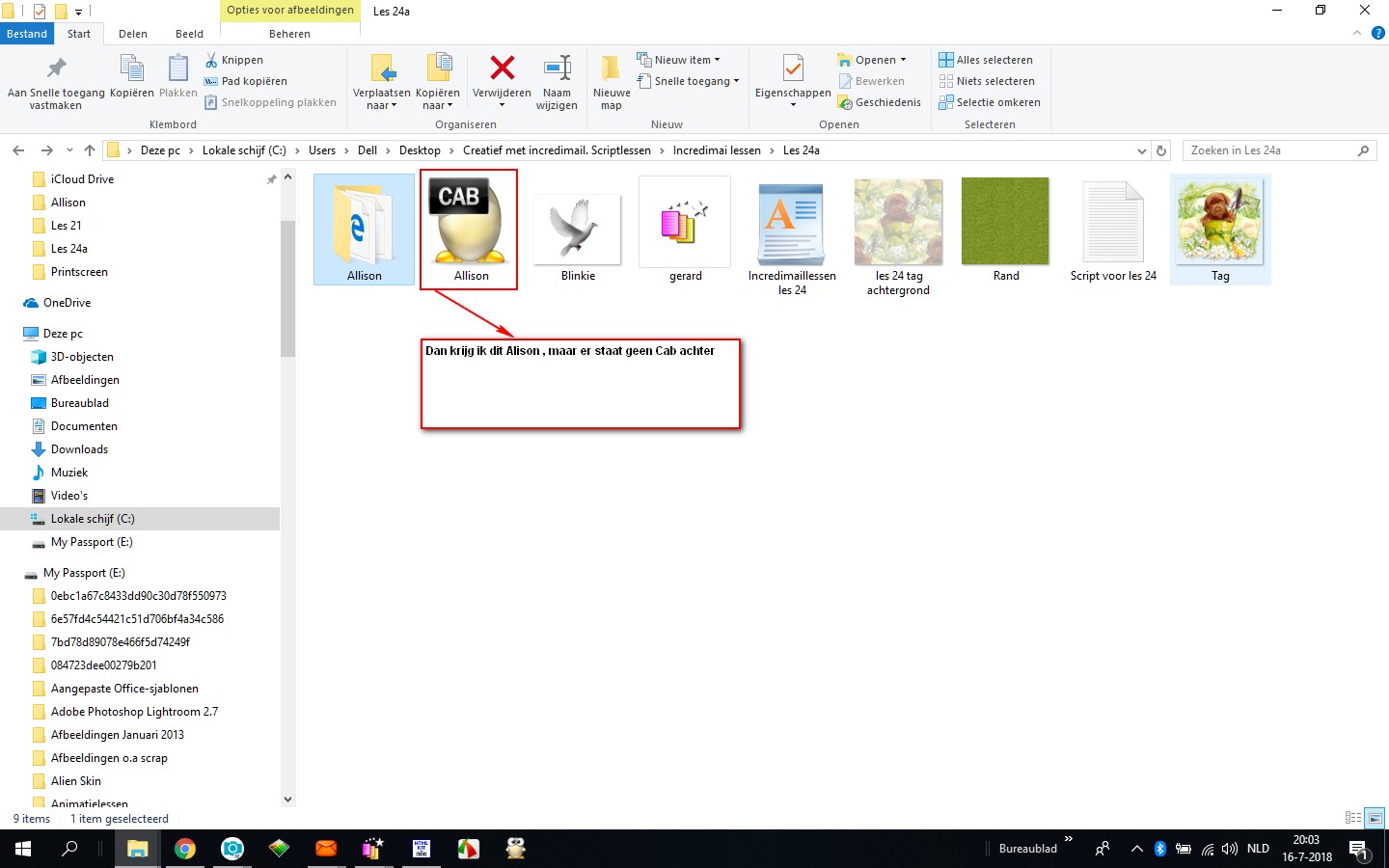Click Niets selecteren

coord(987,81)
